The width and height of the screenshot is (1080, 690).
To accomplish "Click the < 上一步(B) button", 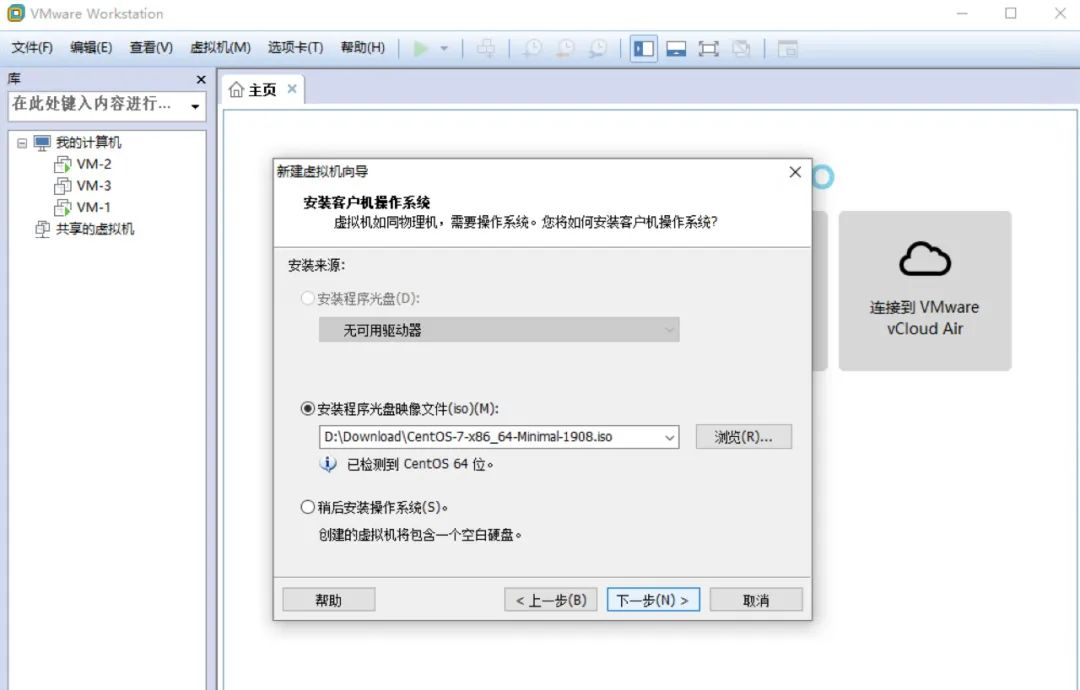I will 551,600.
